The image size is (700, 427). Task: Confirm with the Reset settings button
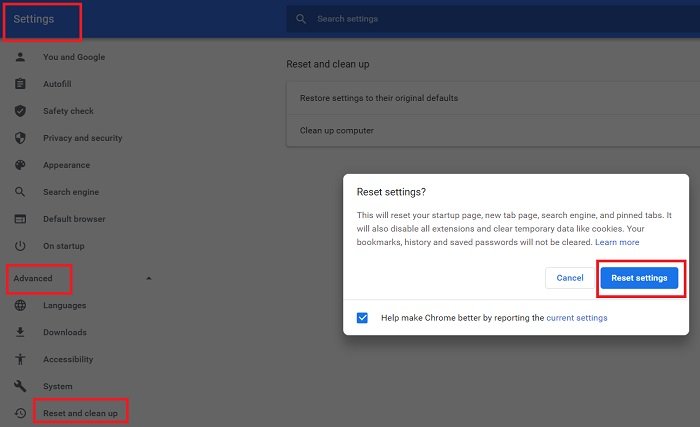point(639,278)
